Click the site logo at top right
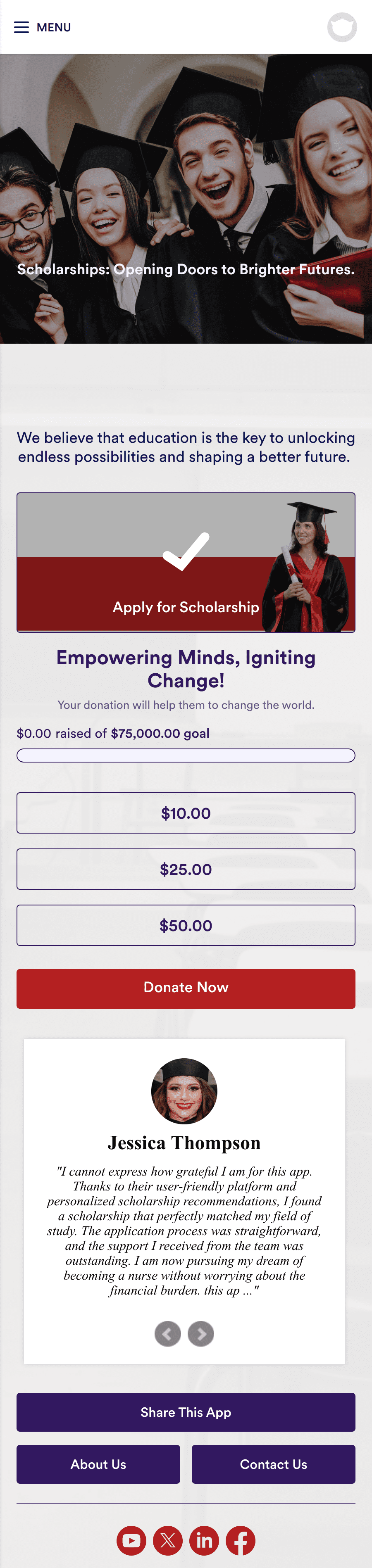This screenshot has width=372, height=1568. point(341,27)
